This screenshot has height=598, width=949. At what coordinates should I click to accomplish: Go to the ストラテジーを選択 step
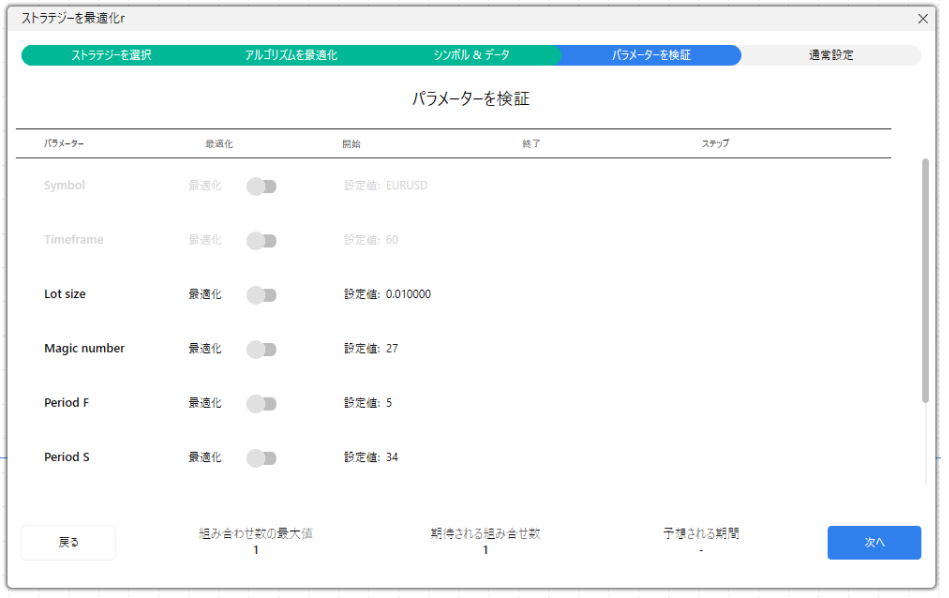[x=111, y=55]
